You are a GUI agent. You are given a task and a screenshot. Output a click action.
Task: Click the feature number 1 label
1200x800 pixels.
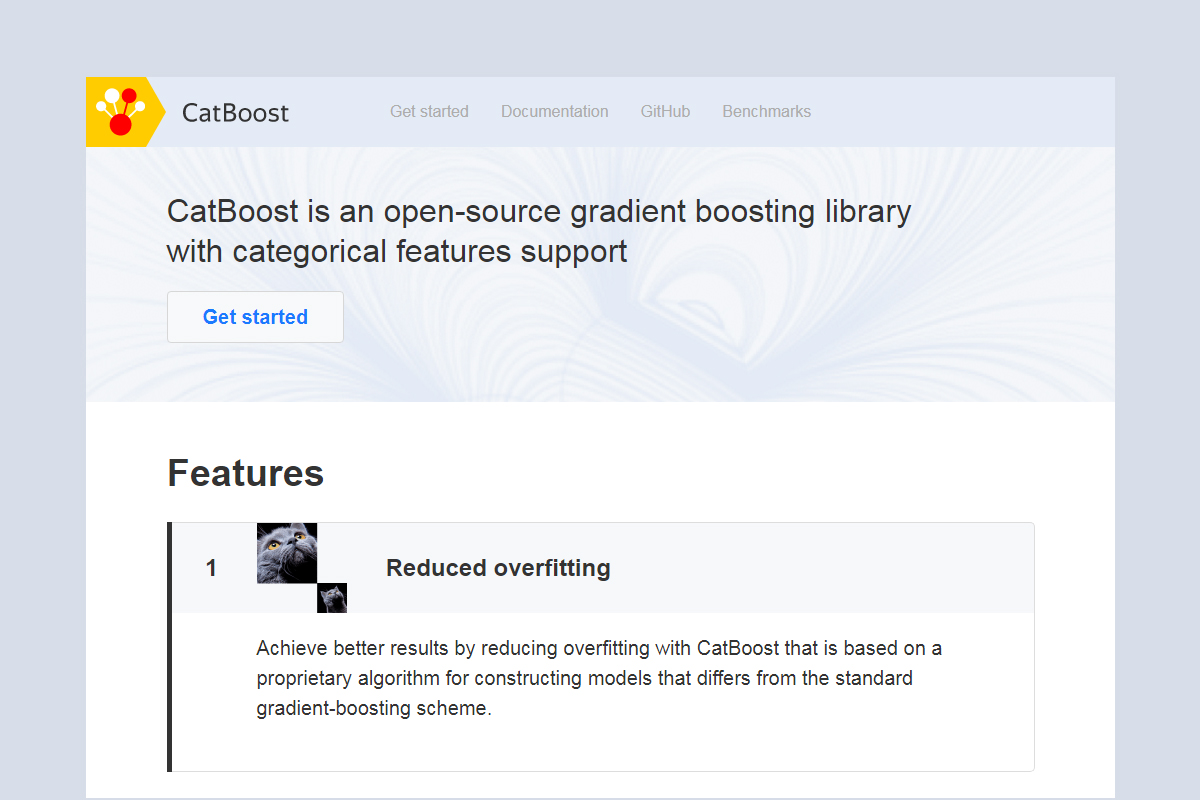pyautogui.click(x=211, y=569)
